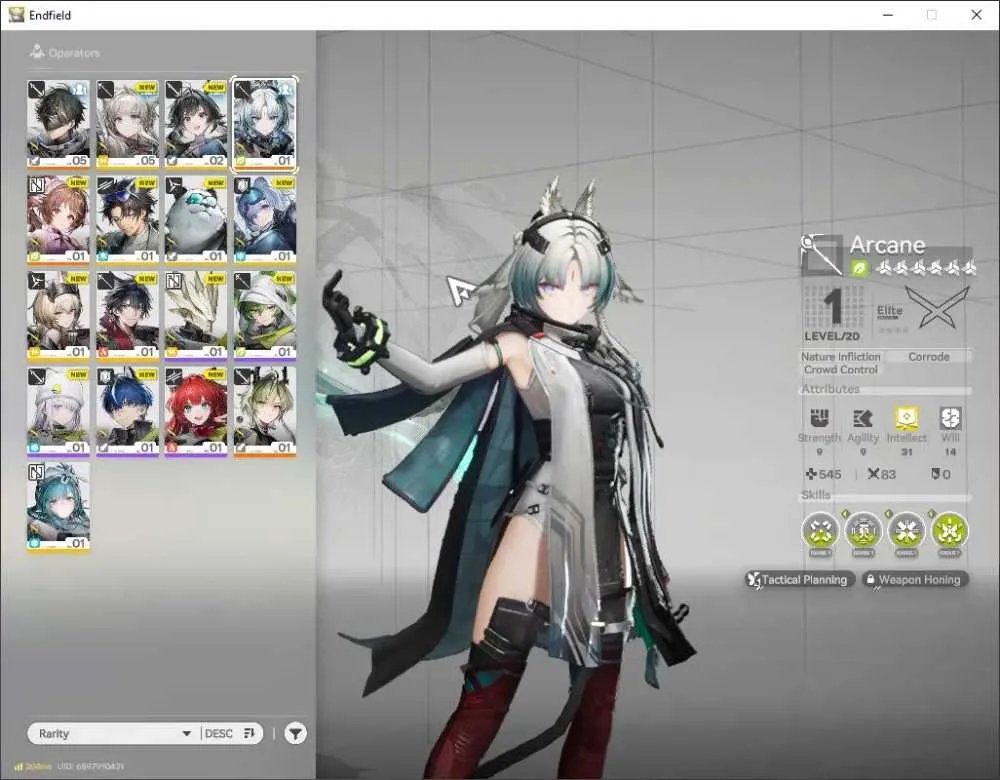Select the white-haired operator in white hat
This screenshot has width=1000, height=780.
[x=58, y=411]
